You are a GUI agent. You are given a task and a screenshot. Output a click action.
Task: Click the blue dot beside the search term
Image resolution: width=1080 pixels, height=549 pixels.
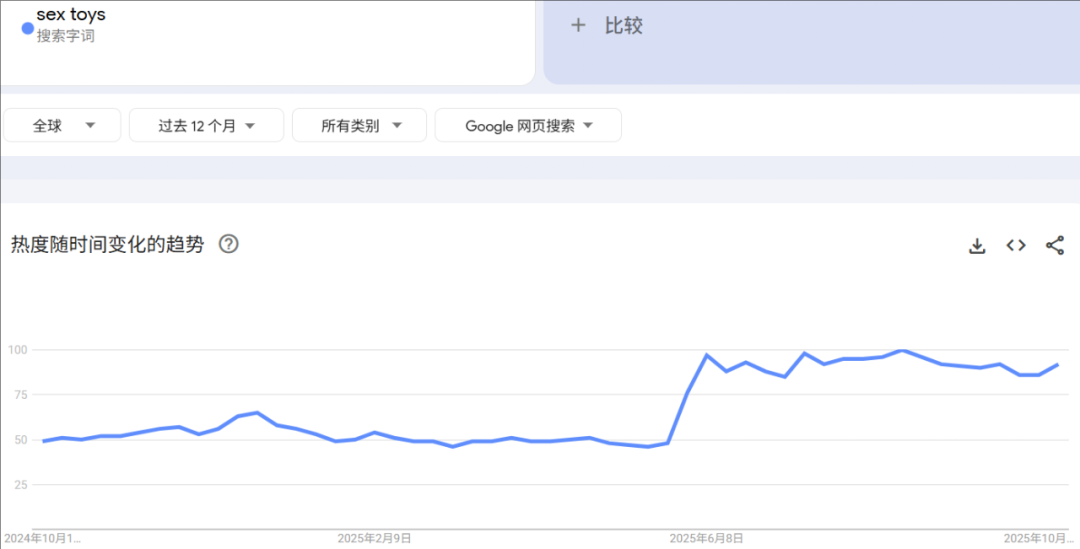point(27,28)
